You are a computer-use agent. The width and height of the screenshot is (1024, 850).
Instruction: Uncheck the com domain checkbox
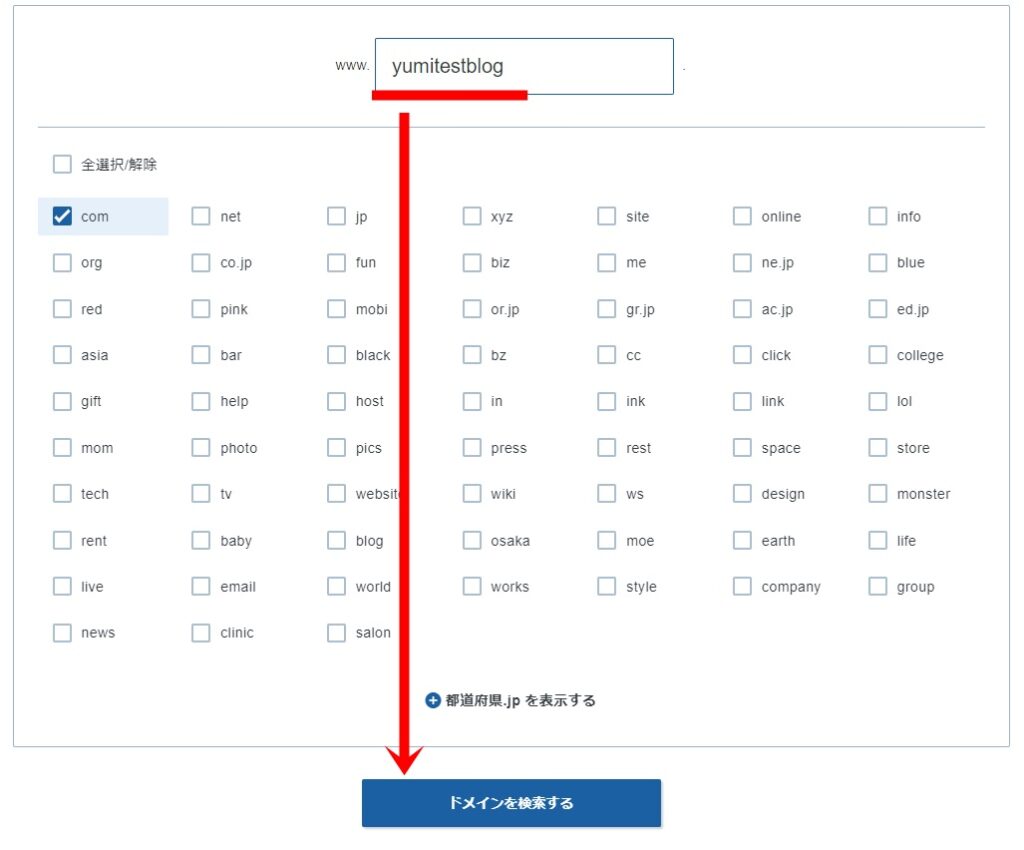[x=63, y=217]
